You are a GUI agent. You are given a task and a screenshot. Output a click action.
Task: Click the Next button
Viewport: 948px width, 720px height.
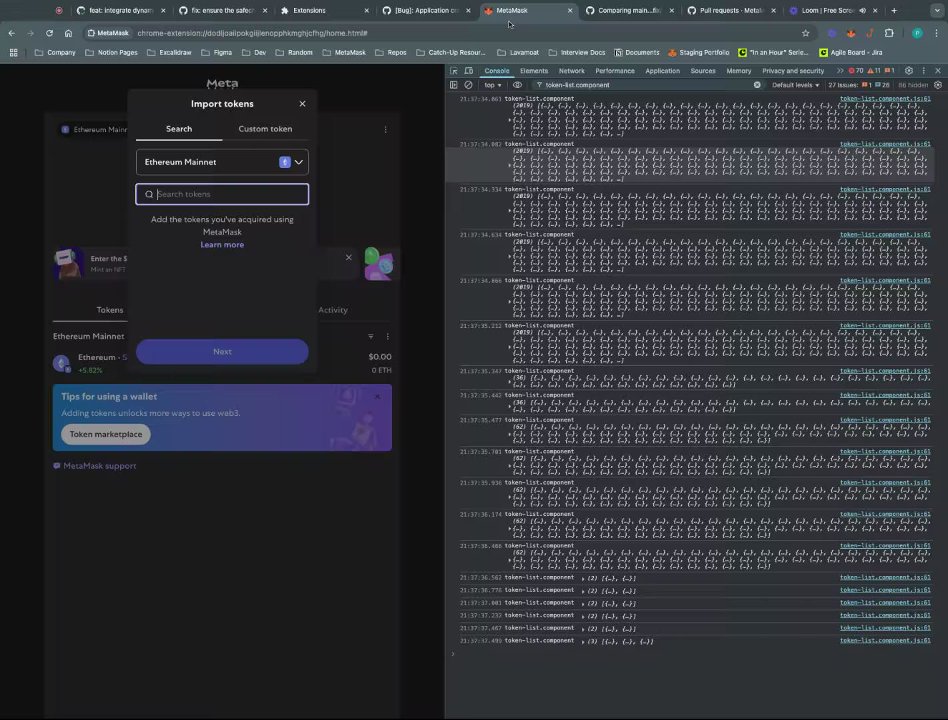point(222,352)
